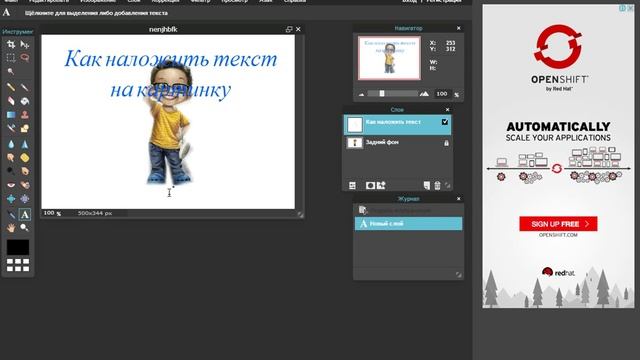Select the Как наложить текст layer
The height and width of the screenshot is (360, 640).
pos(398,125)
